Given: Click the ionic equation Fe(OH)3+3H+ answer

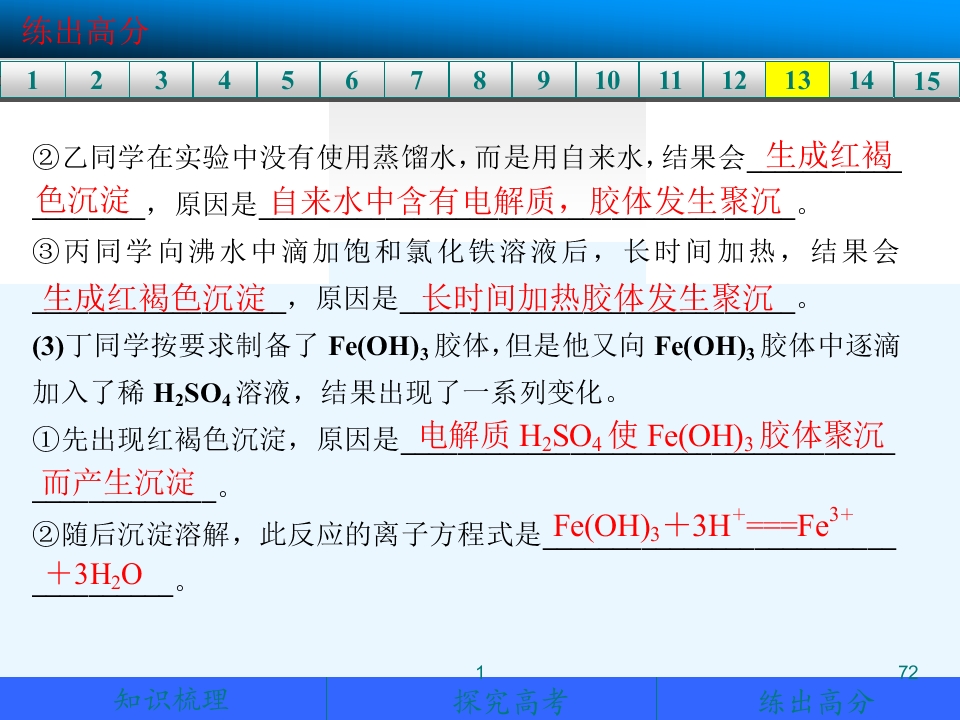Looking at the screenshot, I should point(703,526).
